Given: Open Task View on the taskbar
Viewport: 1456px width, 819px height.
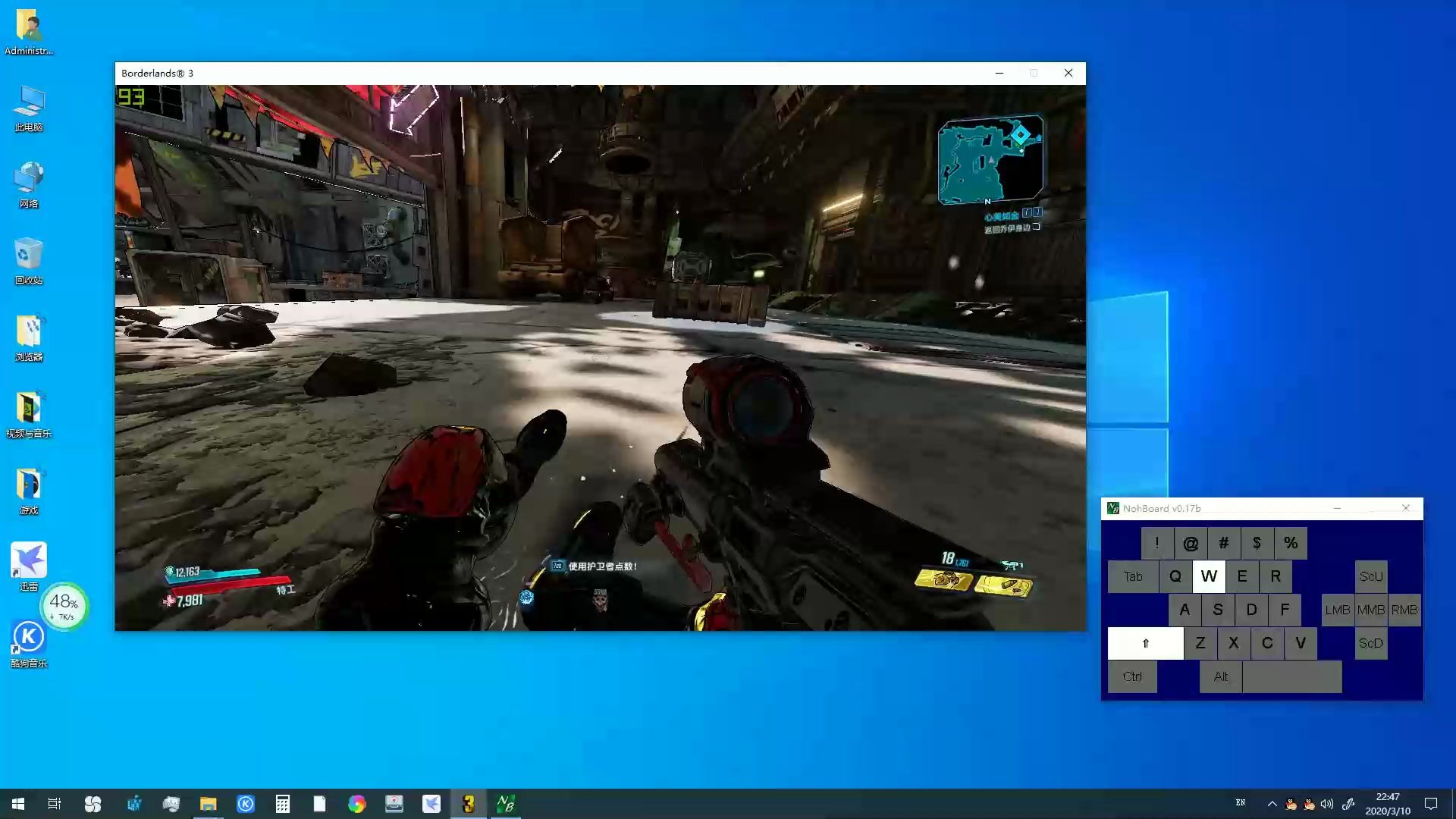Looking at the screenshot, I should click(55, 804).
